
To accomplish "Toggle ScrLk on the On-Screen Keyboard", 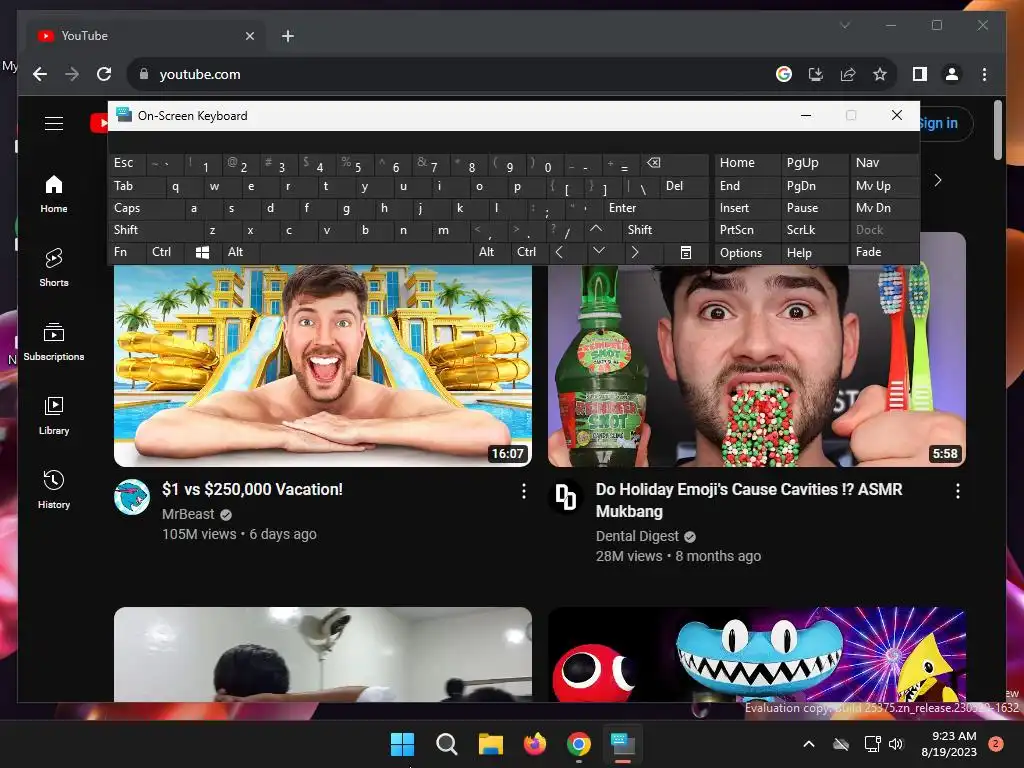I will click(x=815, y=230).
